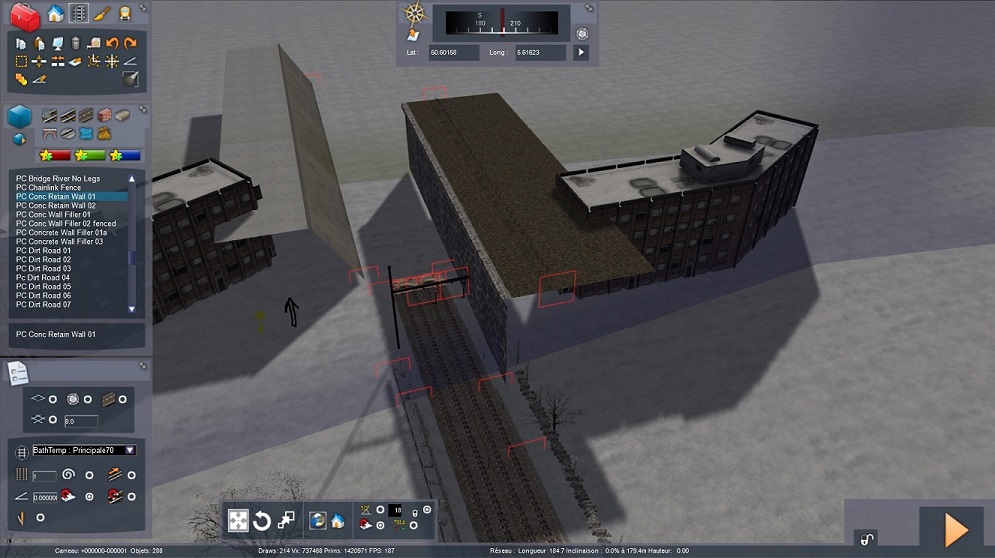Click the monitor display icon

coord(58,43)
